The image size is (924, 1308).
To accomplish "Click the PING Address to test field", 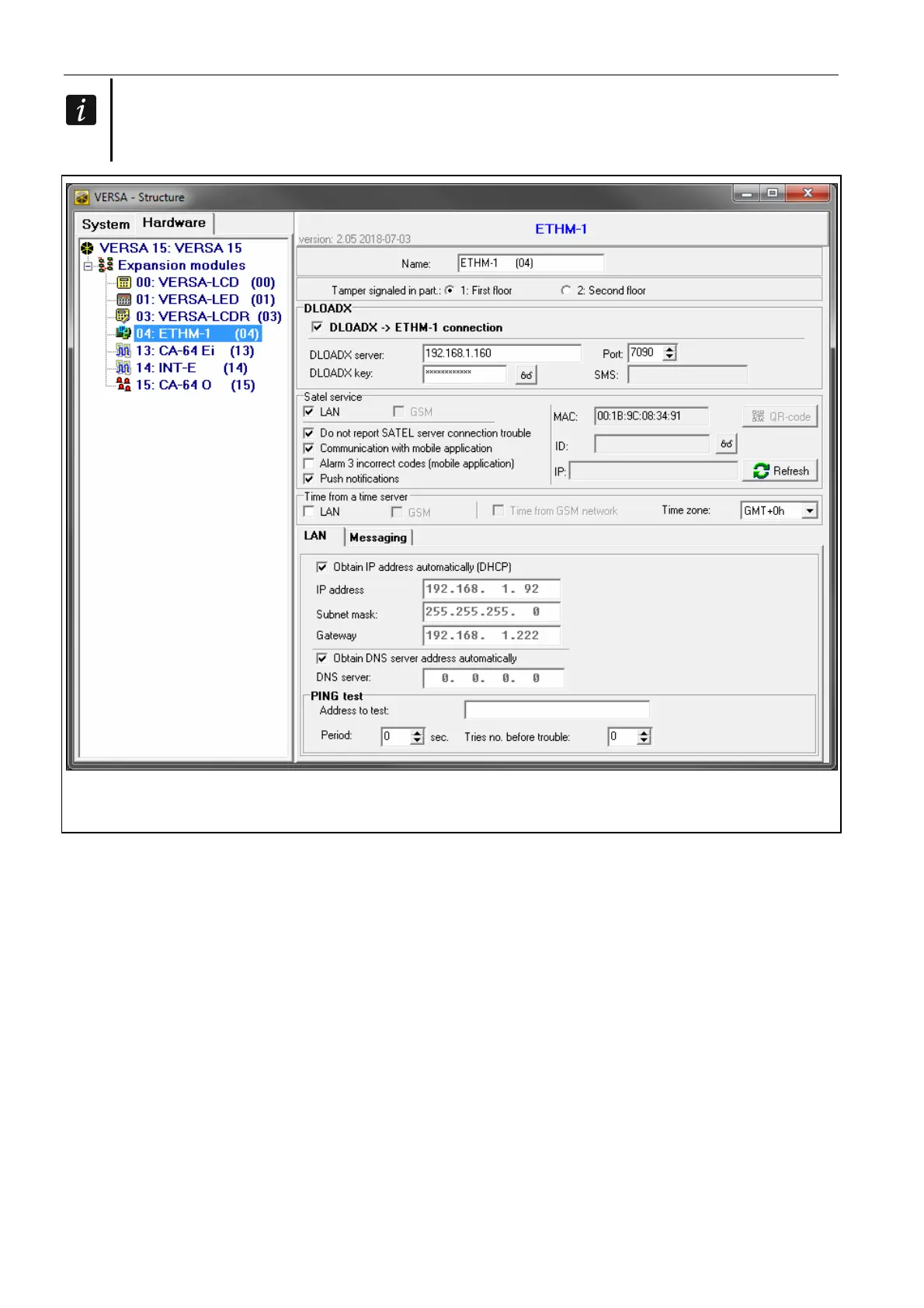I will 557,710.
